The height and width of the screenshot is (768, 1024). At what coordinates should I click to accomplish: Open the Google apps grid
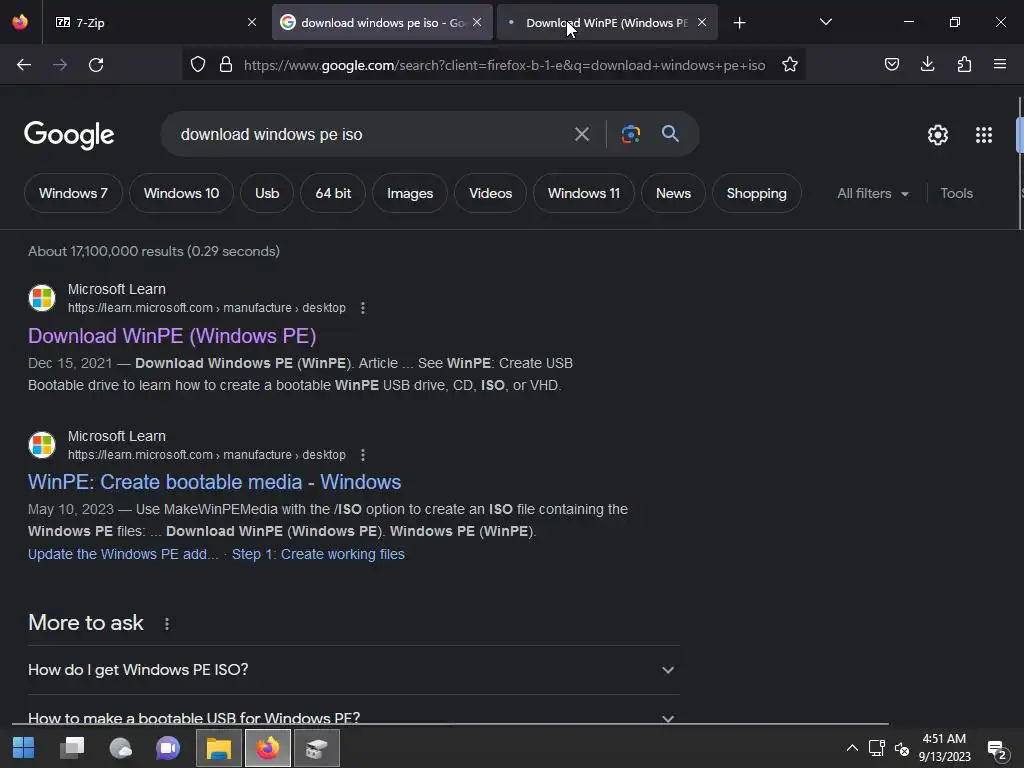pos(984,135)
